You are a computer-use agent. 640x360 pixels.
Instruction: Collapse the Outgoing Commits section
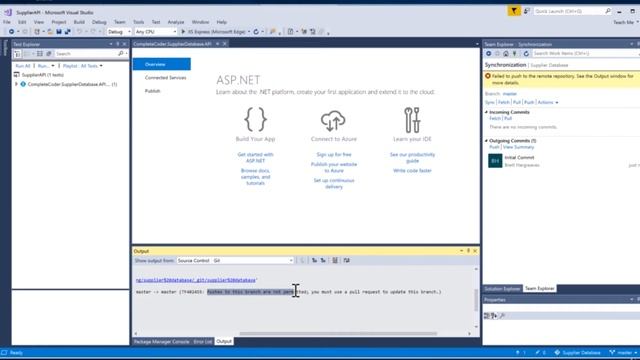[486, 140]
